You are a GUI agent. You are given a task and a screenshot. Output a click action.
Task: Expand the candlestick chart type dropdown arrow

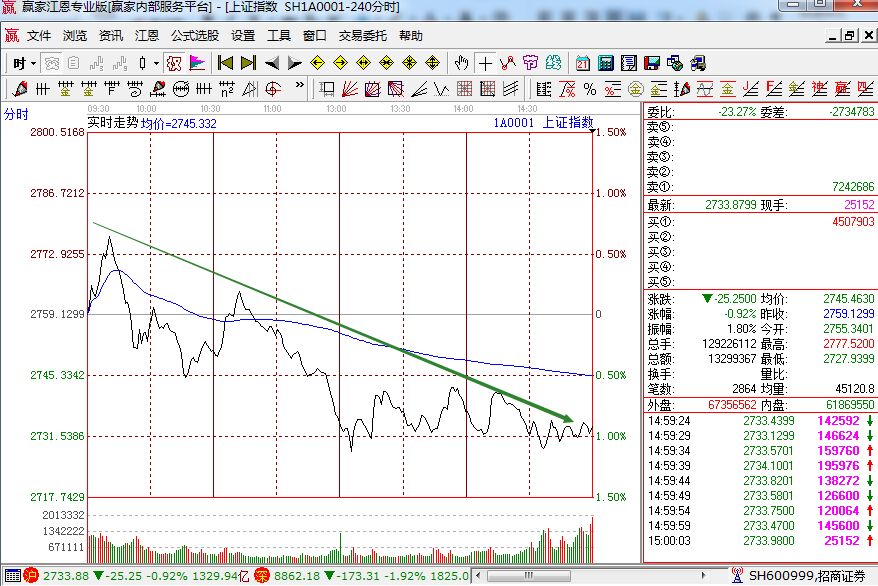pyautogui.click(x=156, y=63)
